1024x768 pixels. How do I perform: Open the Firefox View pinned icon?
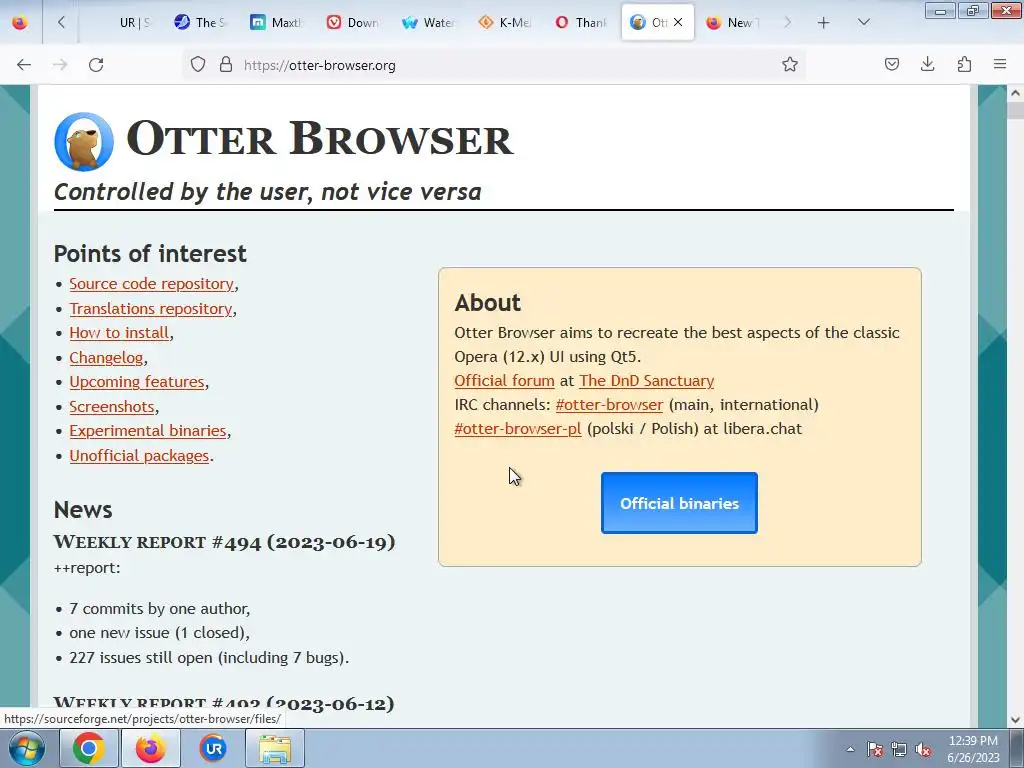20,22
